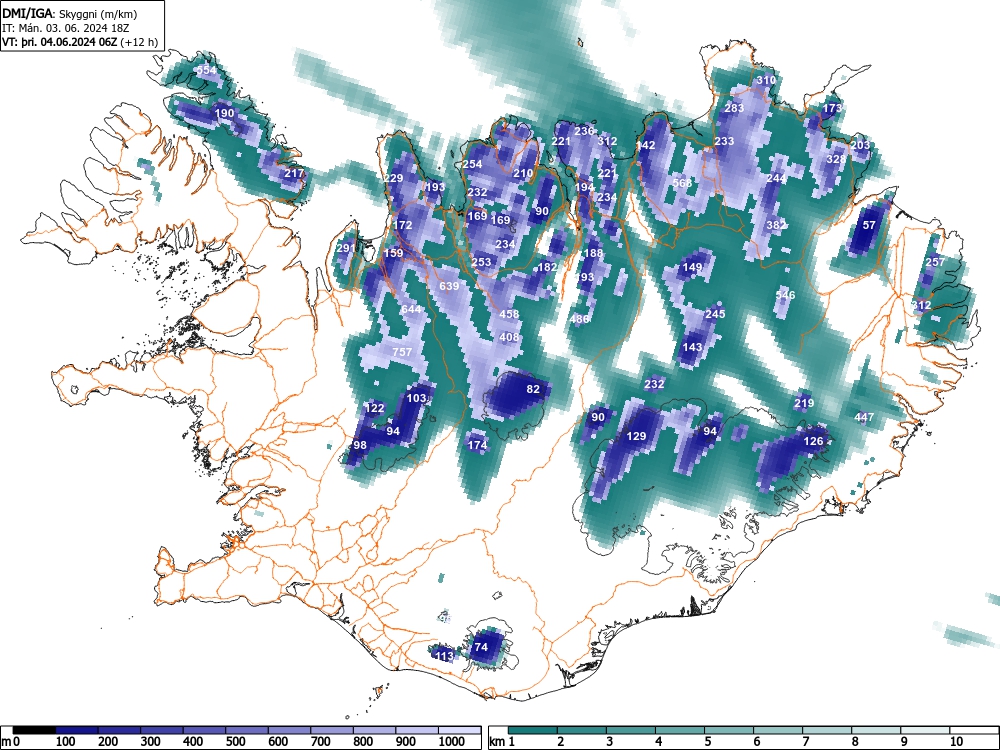The image size is (1000, 750).
Task: Click the '1000' label on the metre legend
Action: (x=451, y=742)
